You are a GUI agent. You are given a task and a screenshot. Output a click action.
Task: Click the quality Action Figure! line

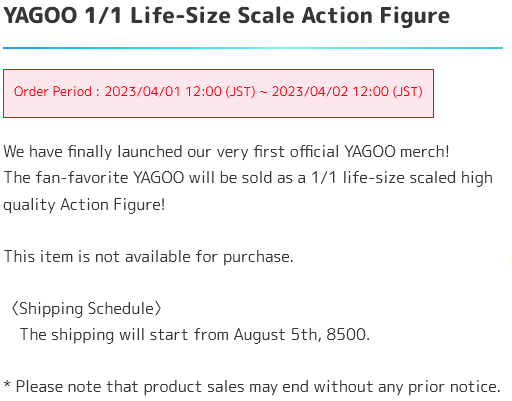pyautogui.click(x=84, y=204)
